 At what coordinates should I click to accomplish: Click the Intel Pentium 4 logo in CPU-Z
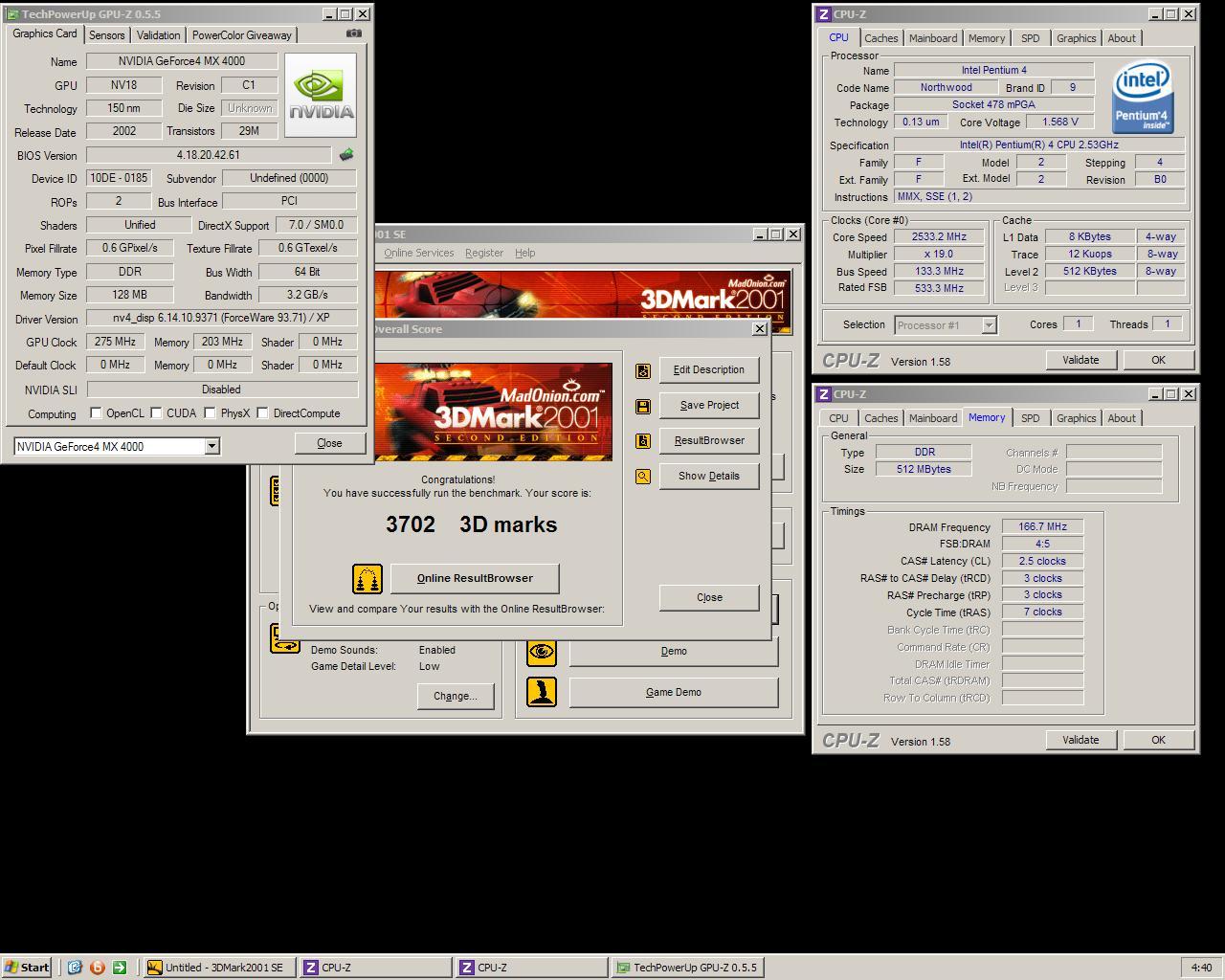[x=1144, y=99]
